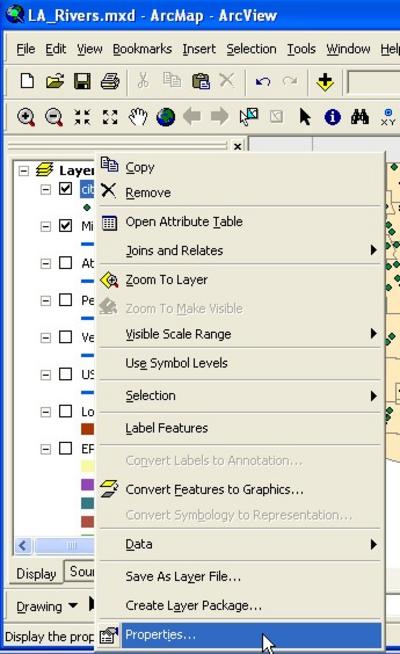Click the Save disk icon
Screen dimensions: 400x654
coord(82,81)
